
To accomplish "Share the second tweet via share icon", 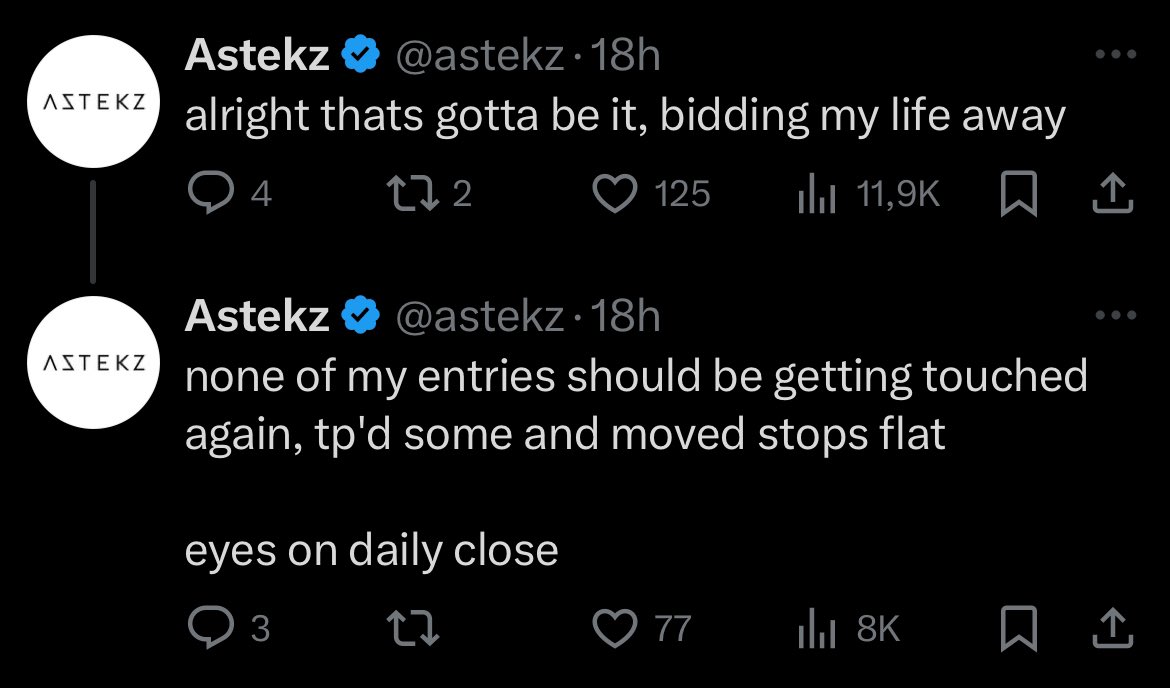I will click(x=1113, y=628).
